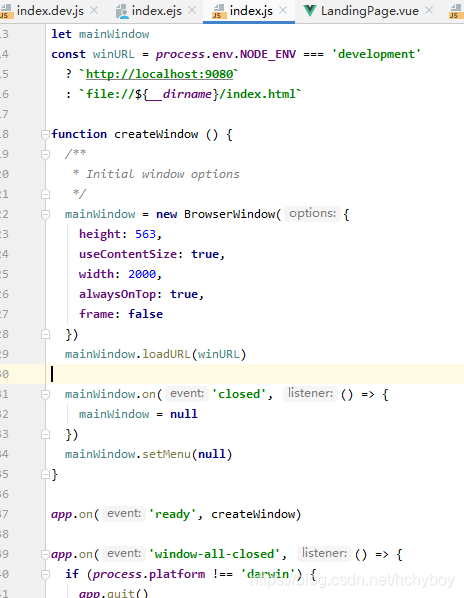Viewport: 464px width, 598px height.
Task: Close the index.ejs tab
Action: (x=192, y=11)
